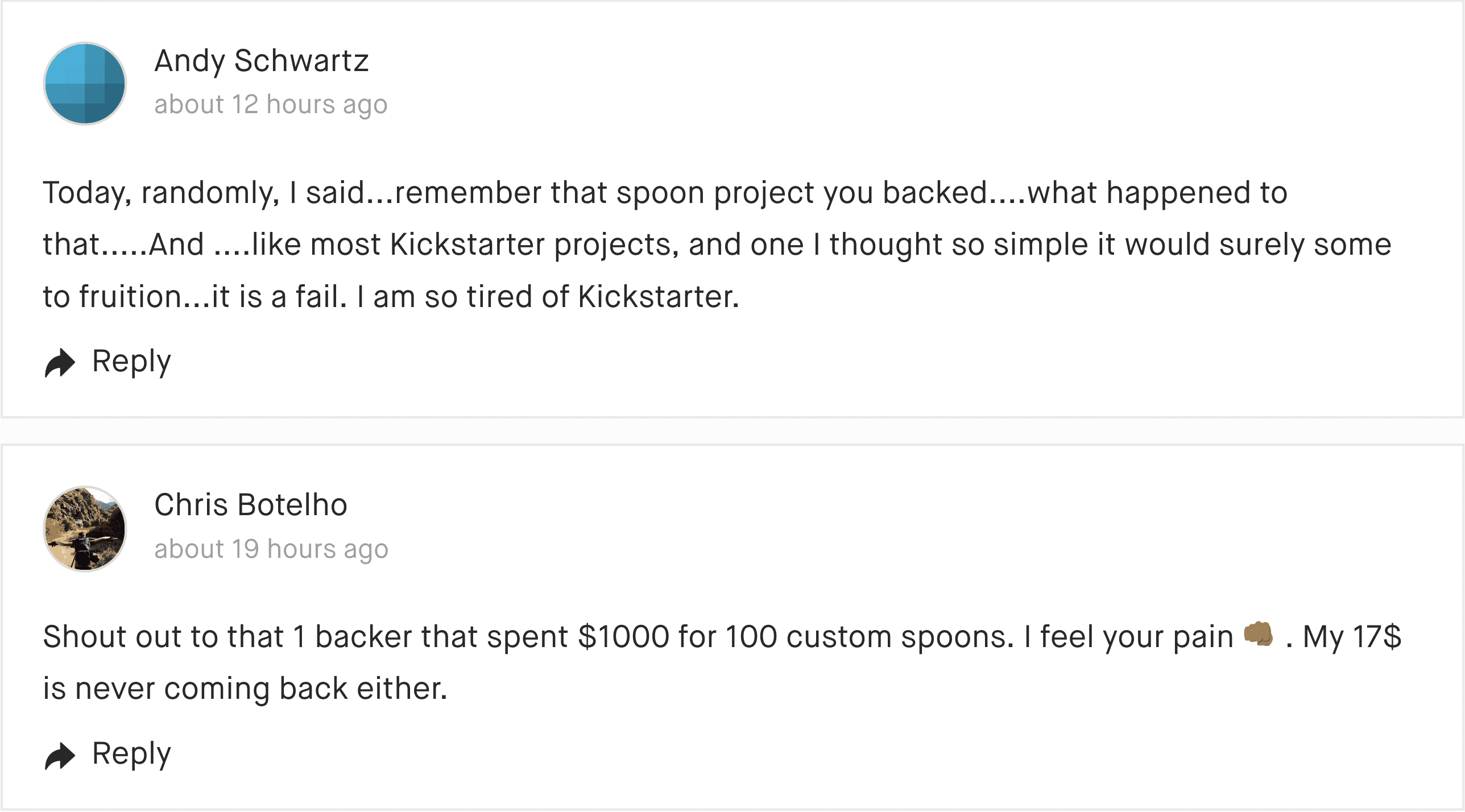Viewport: 1465px width, 812px height.
Task: Open Chris Botelho's profile photo
Action: point(85,528)
